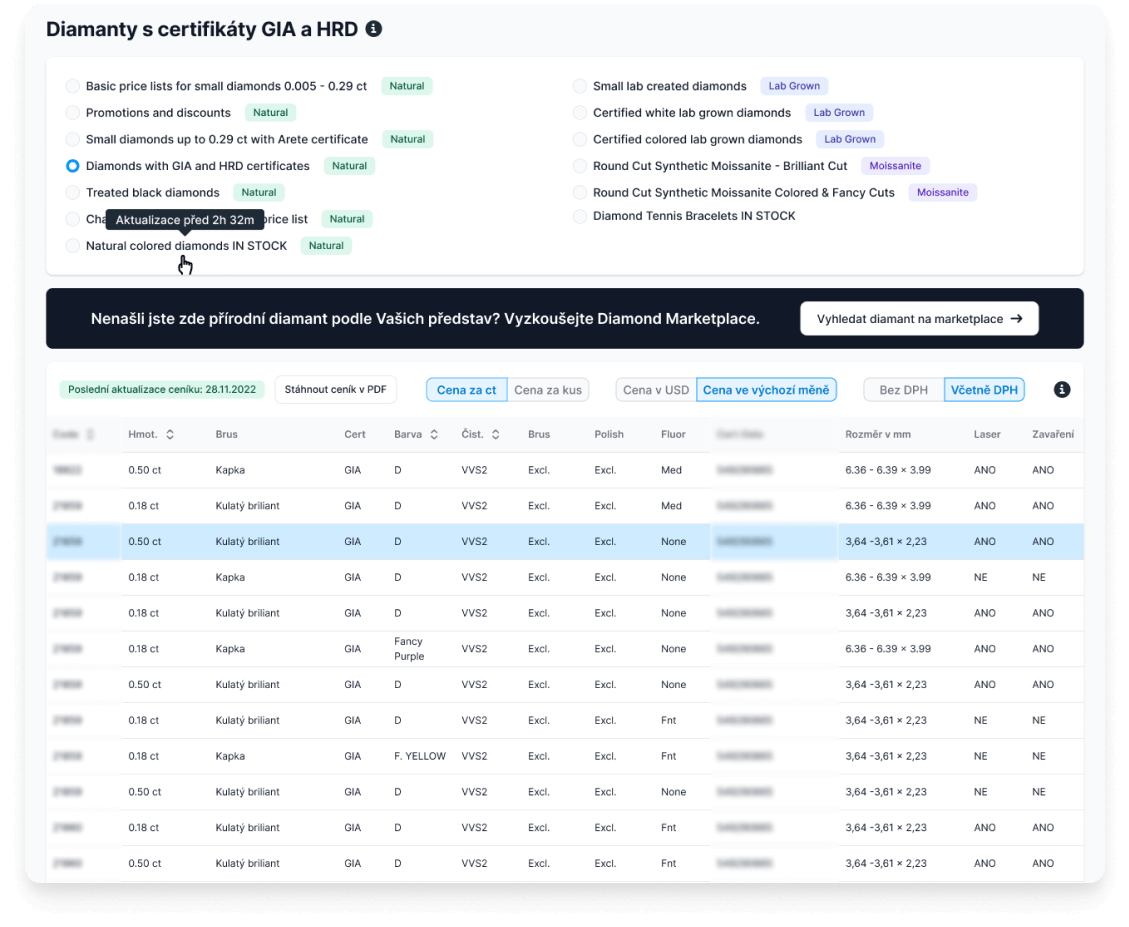
Task: Sort by Barva color column
Action: click(x=433, y=435)
